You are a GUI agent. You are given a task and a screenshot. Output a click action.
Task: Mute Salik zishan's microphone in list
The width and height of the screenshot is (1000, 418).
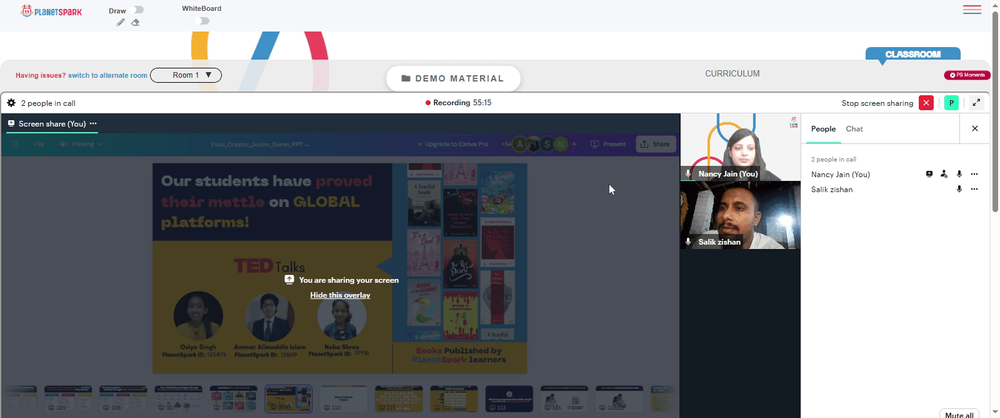tap(959, 190)
